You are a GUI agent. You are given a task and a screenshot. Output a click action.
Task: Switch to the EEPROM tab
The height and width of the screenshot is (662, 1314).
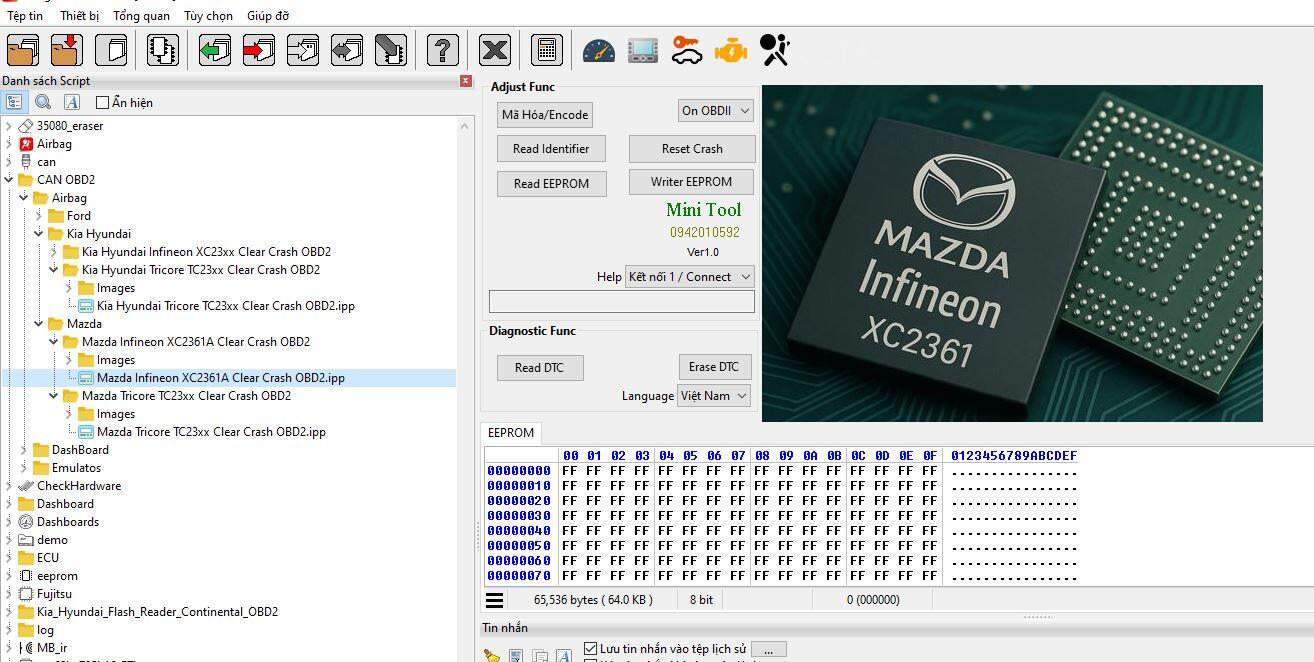click(x=511, y=433)
